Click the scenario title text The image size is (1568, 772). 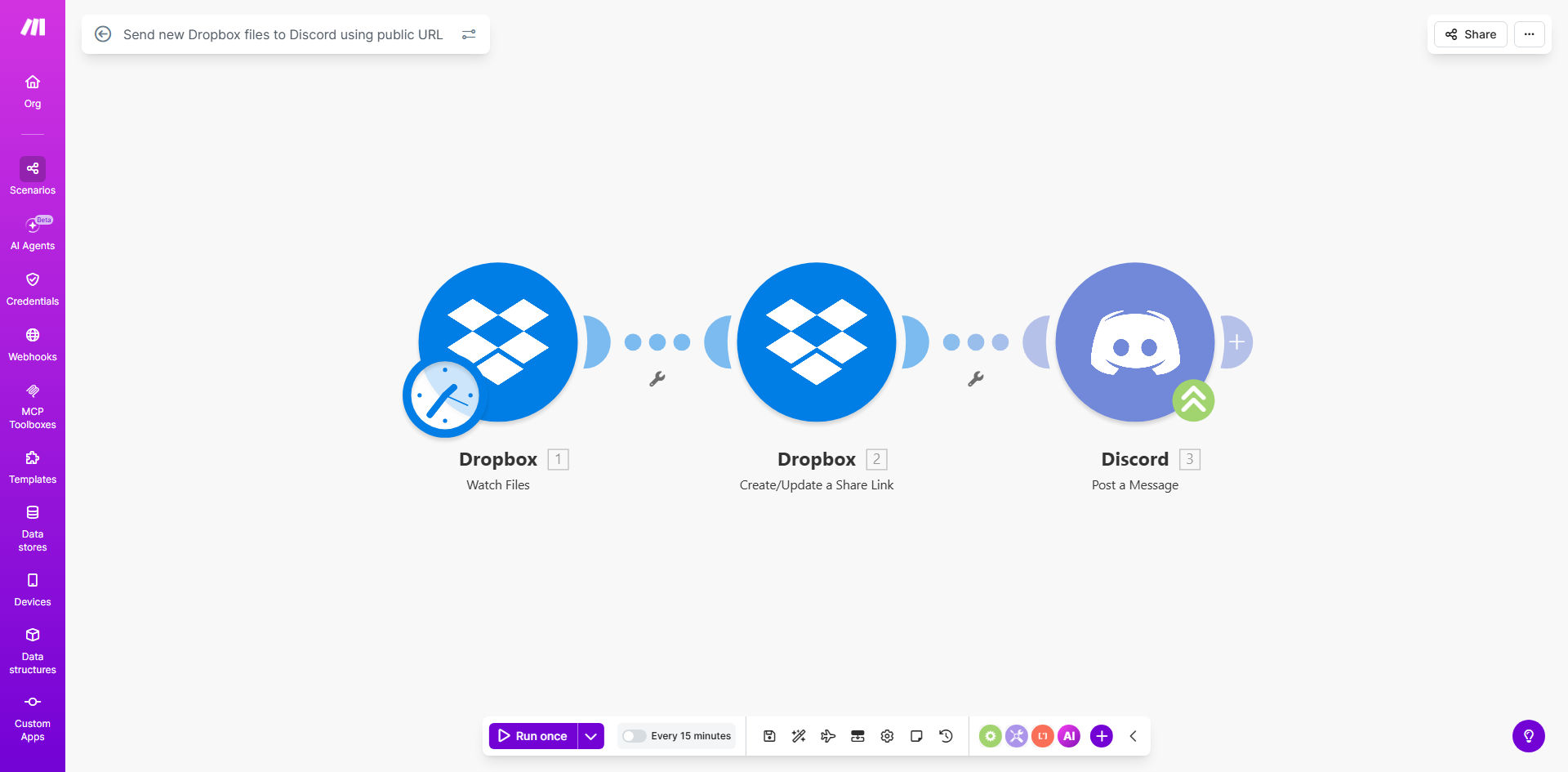[x=283, y=34]
